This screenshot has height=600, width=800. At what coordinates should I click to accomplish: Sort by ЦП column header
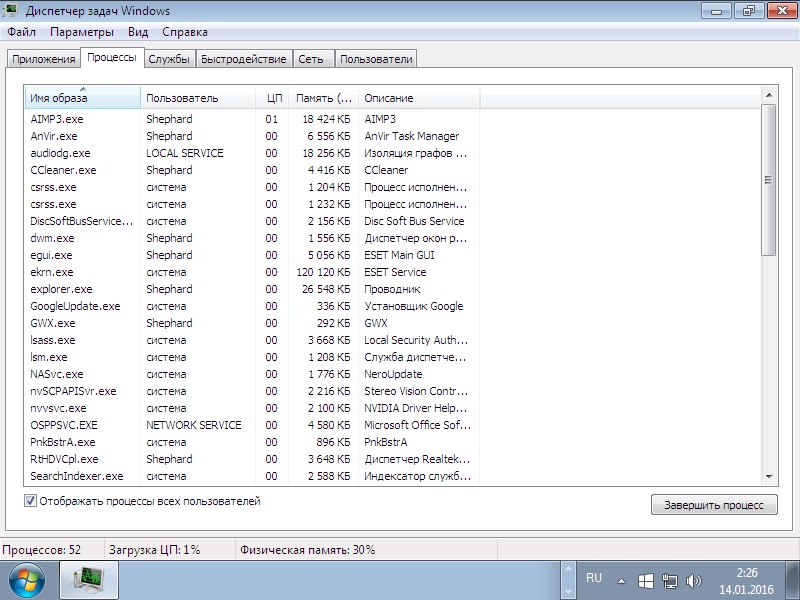272,98
